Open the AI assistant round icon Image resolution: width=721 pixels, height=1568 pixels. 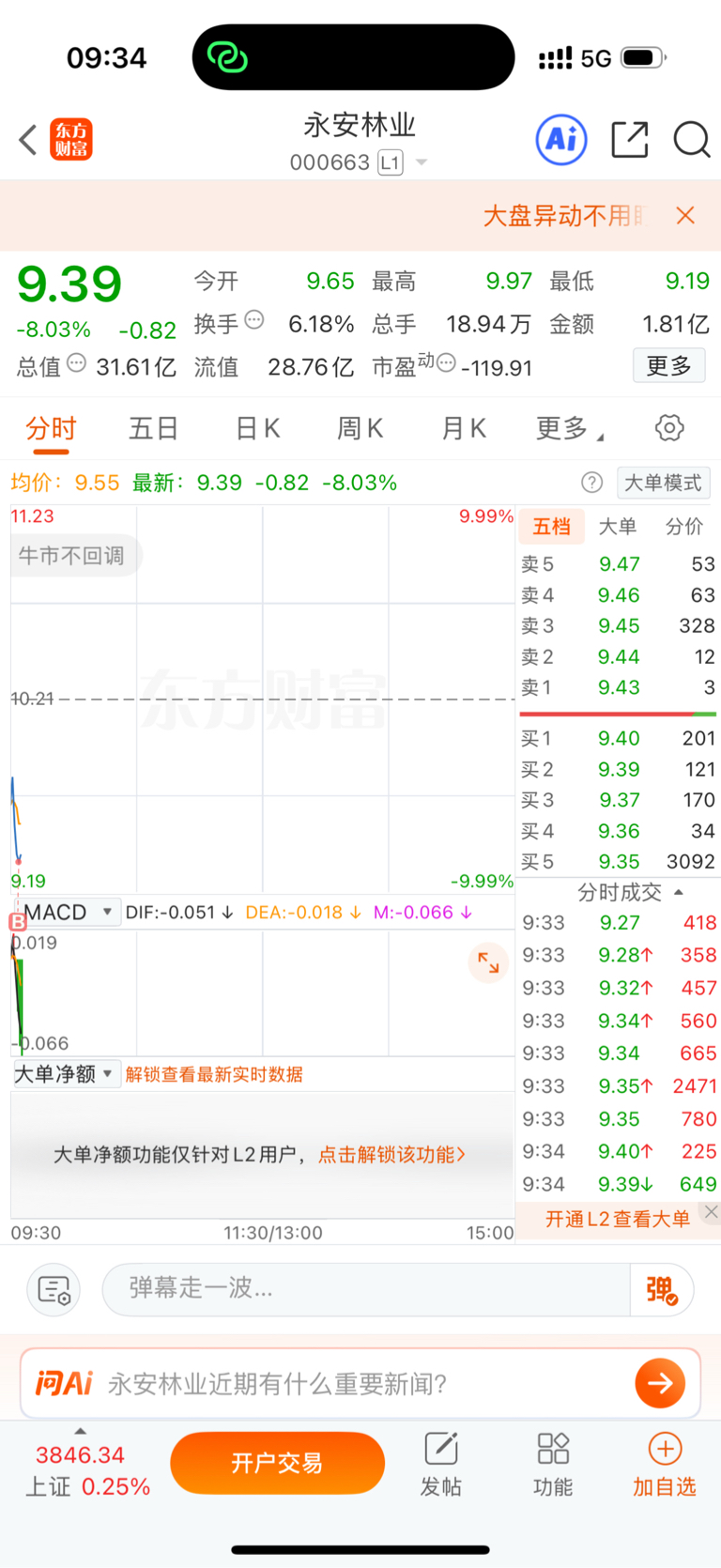(x=561, y=140)
